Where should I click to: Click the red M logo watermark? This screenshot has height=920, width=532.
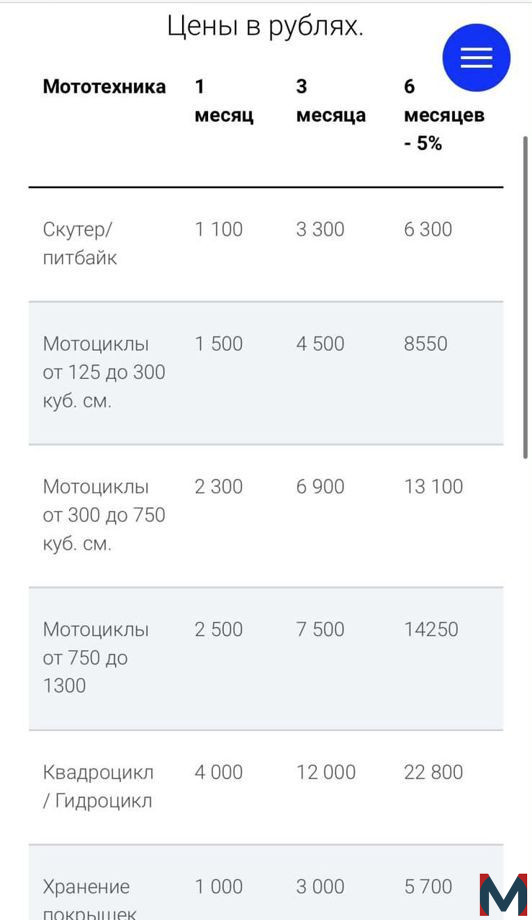(x=503, y=894)
